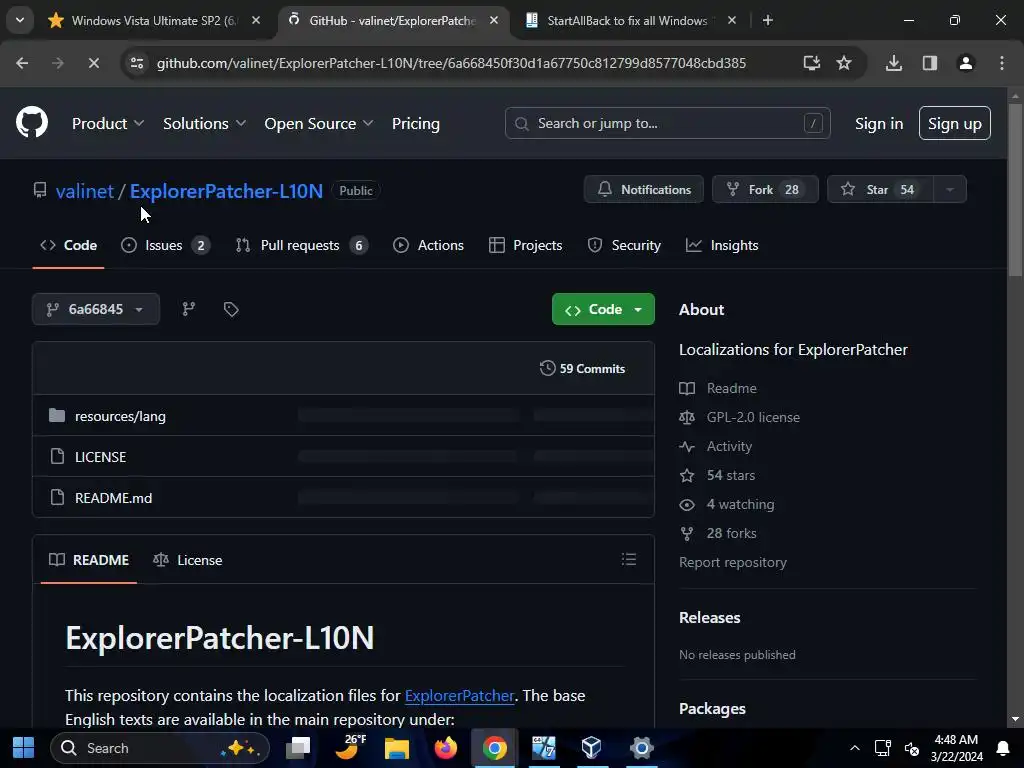The height and width of the screenshot is (768, 1024).
Task: Expand Solutions navigation menu
Action: click(204, 123)
